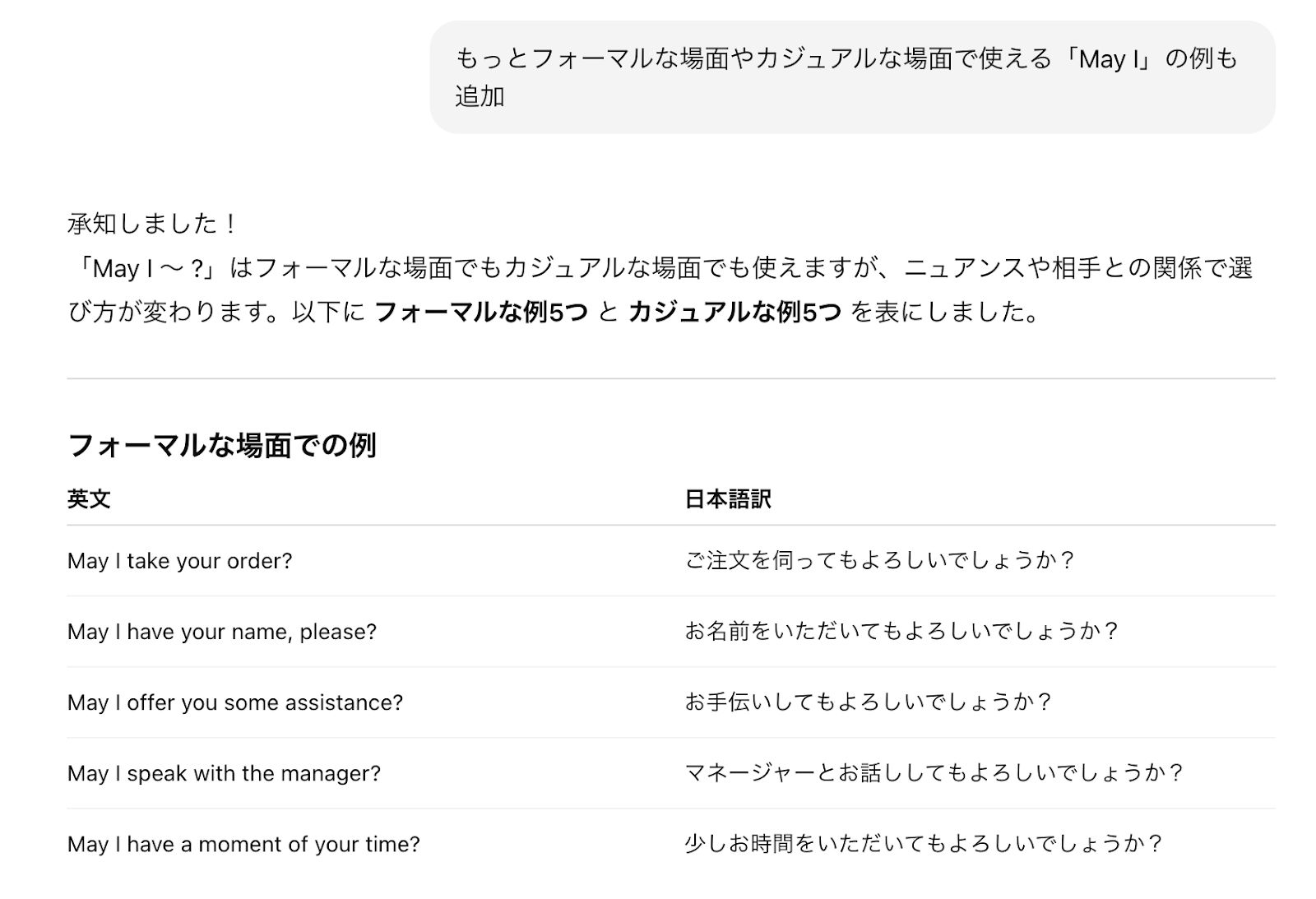Viewport: 1316px width, 899px height.
Task: Click the cell May I offer you some assistance?
Action: pyautogui.click(x=235, y=702)
